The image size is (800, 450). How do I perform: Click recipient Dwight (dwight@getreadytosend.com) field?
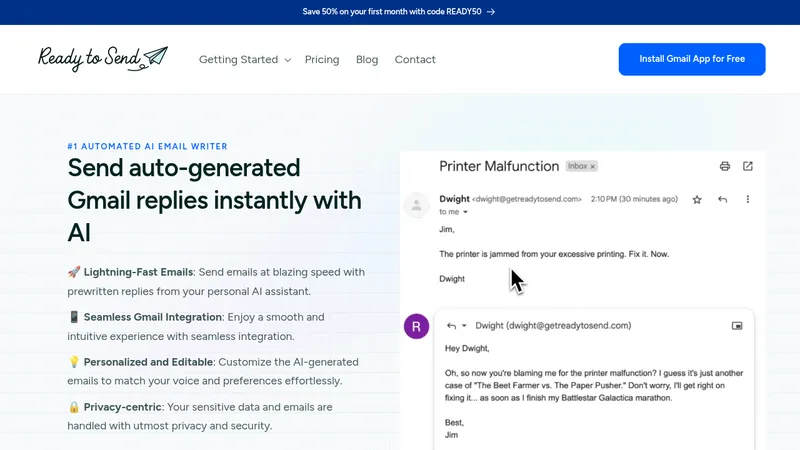pos(553,326)
